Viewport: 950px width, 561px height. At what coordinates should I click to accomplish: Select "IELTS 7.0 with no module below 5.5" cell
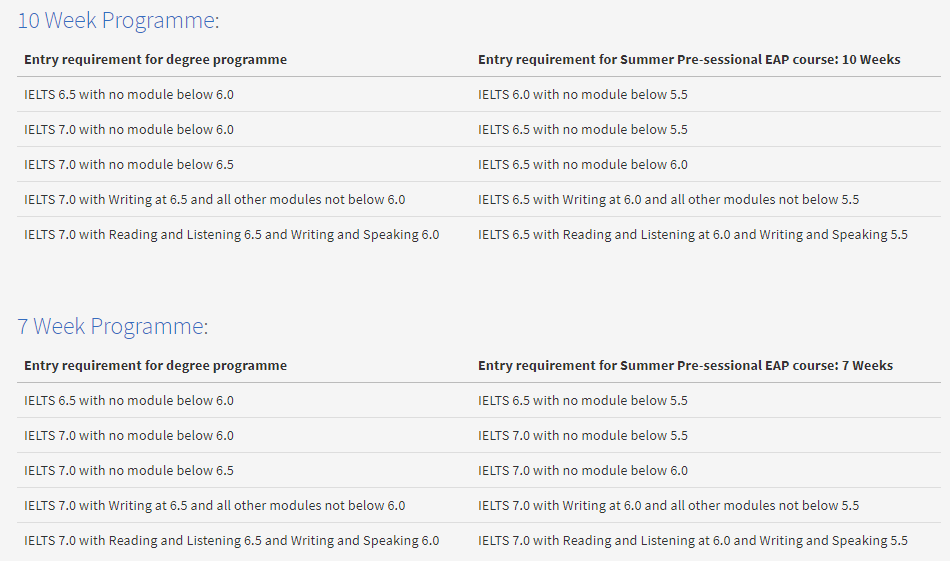(x=583, y=436)
